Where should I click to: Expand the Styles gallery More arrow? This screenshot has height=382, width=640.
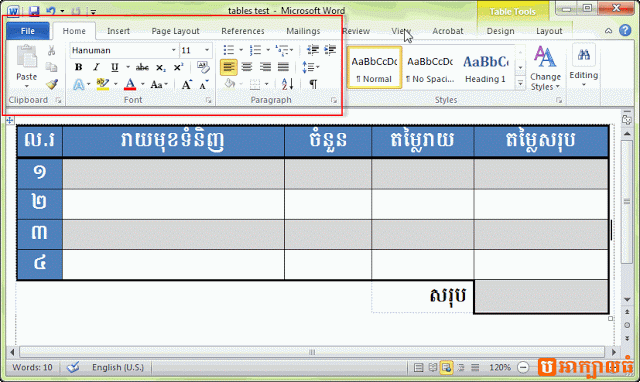coord(520,83)
